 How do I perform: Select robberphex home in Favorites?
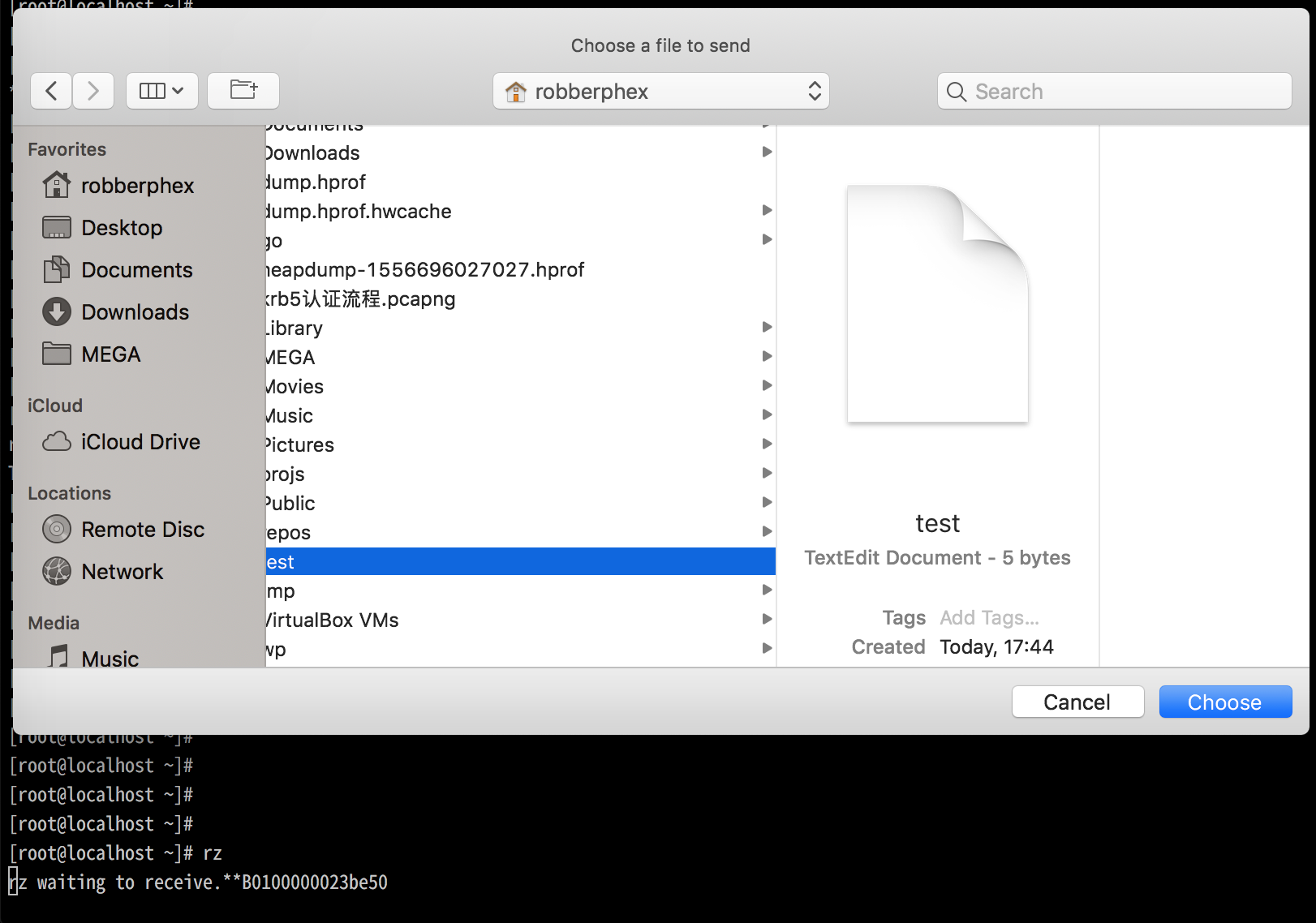tap(136, 186)
